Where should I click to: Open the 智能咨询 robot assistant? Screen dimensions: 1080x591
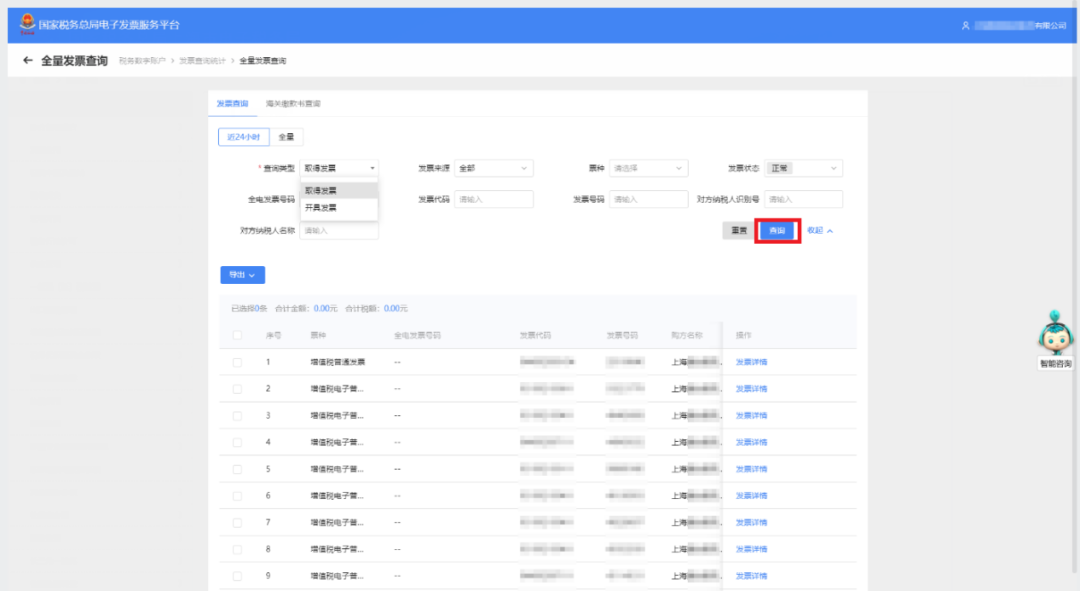tap(1055, 340)
